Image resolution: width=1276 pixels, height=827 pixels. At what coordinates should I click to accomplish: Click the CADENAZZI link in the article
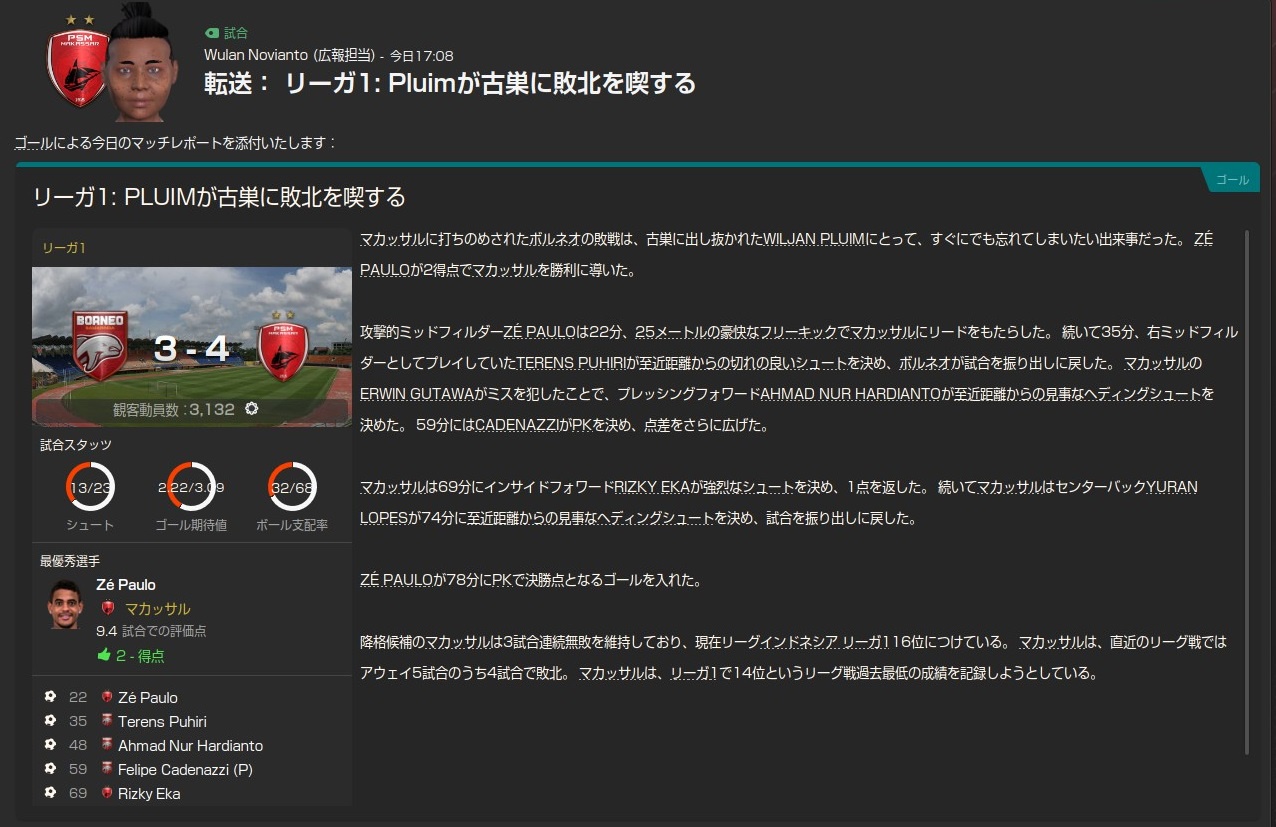pos(518,425)
